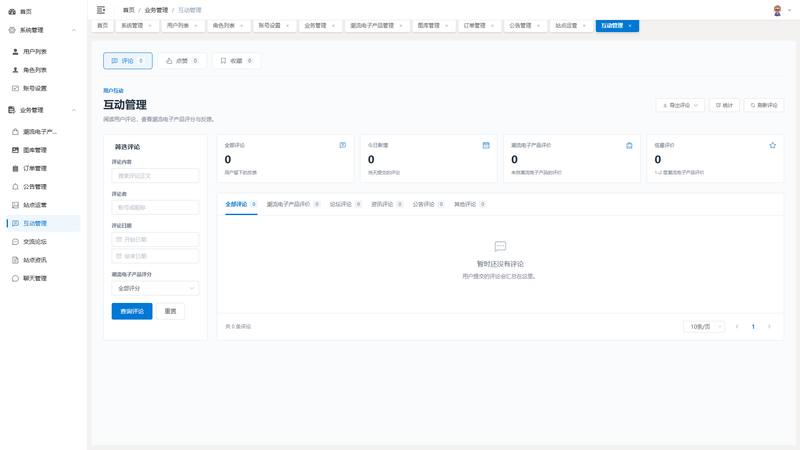Viewport: 800px width, 450px height.
Task: Open 图库管理 in the sidebar
Action: coord(44,150)
